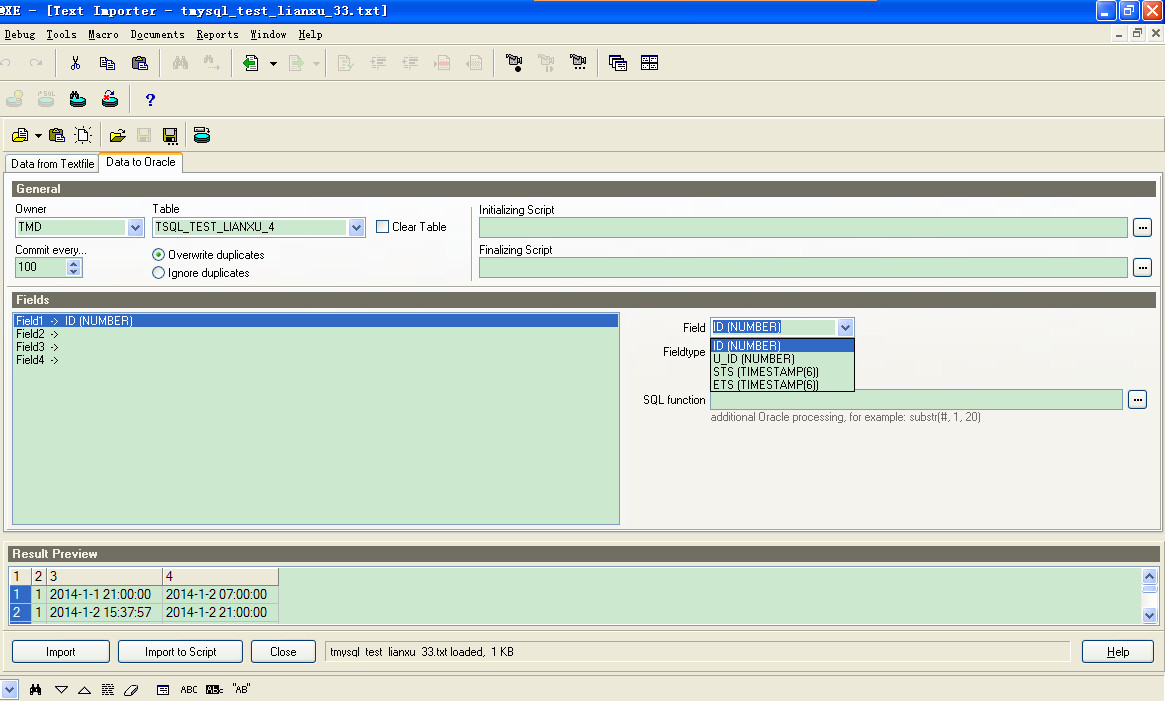Click the yellow down triangle find-next icon
The width and height of the screenshot is (1165, 701).
(62, 690)
